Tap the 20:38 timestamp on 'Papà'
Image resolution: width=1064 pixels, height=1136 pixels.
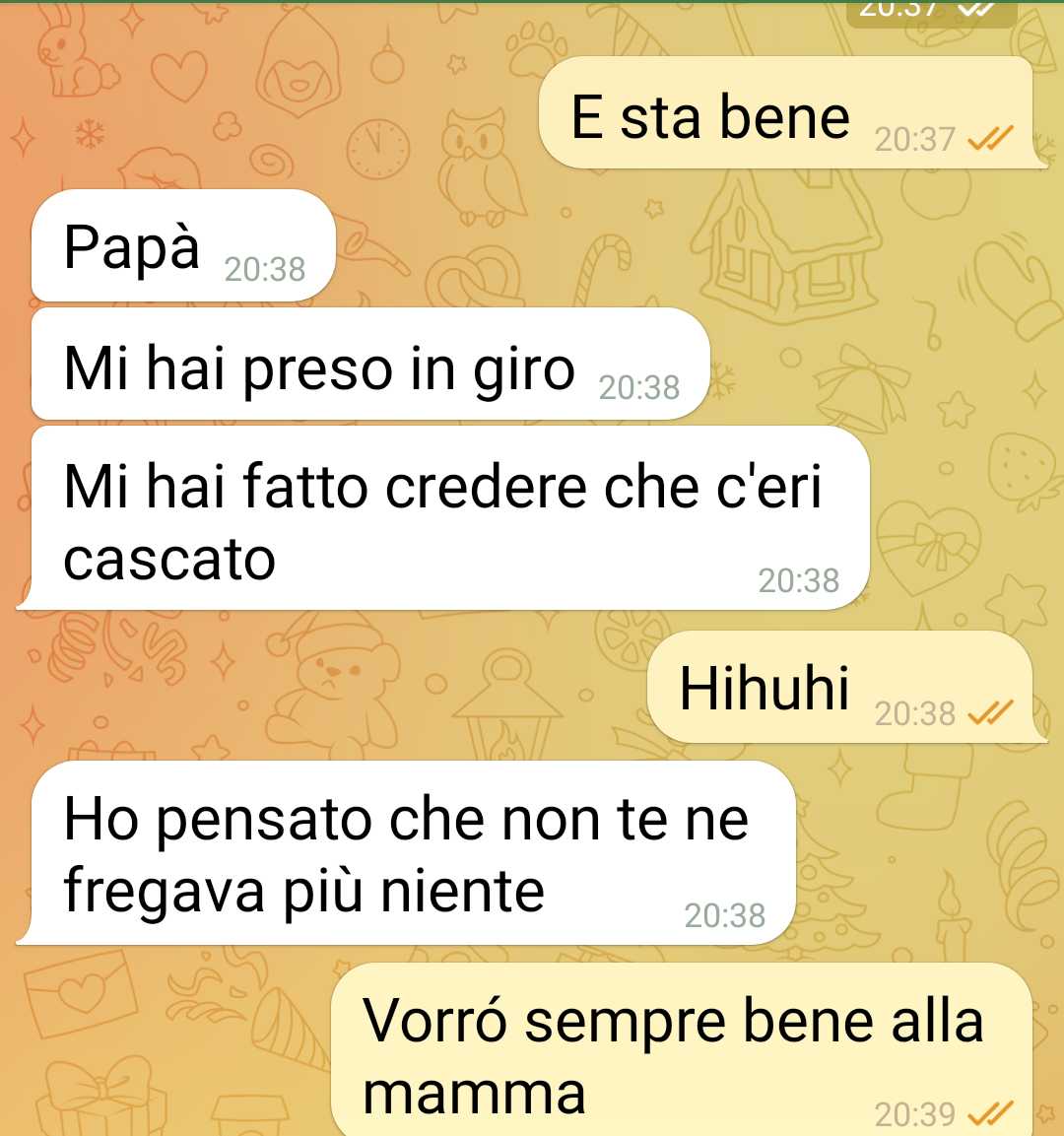pyautogui.click(x=264, y=270)
